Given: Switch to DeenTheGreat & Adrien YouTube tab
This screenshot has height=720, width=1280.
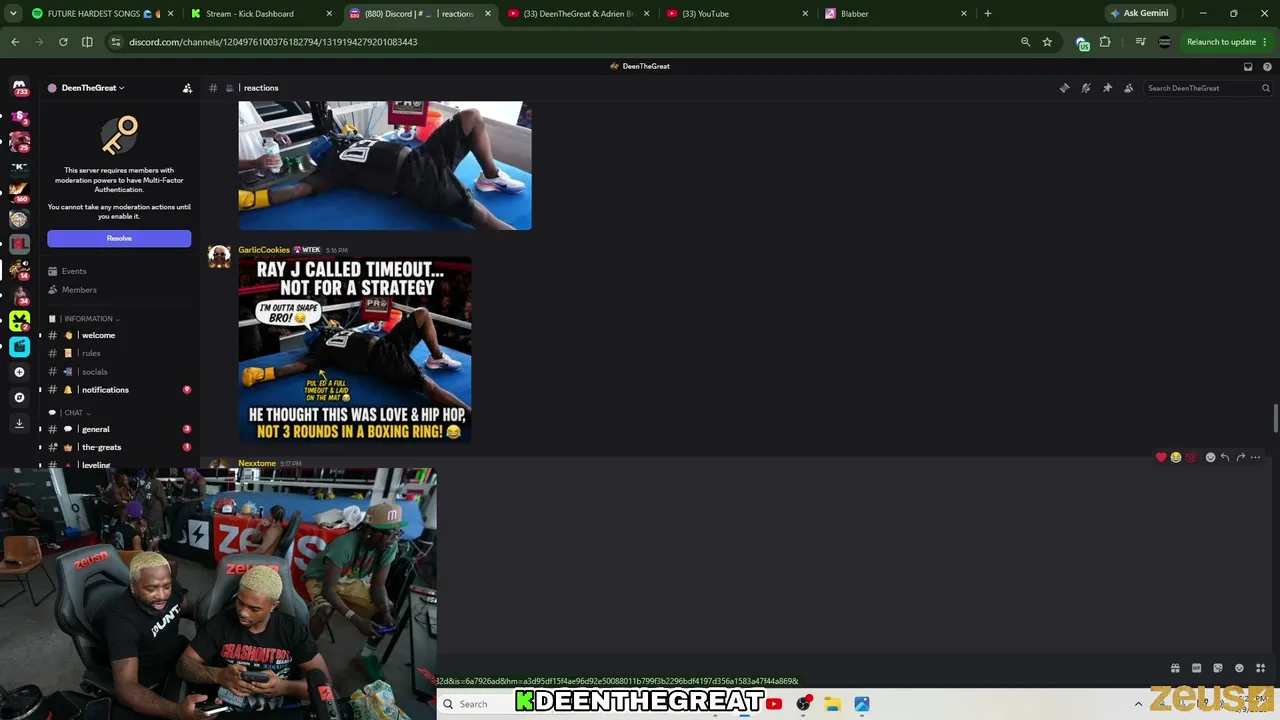Looking at the screenshot, I should pyautogui.click(x=579, y=14).
